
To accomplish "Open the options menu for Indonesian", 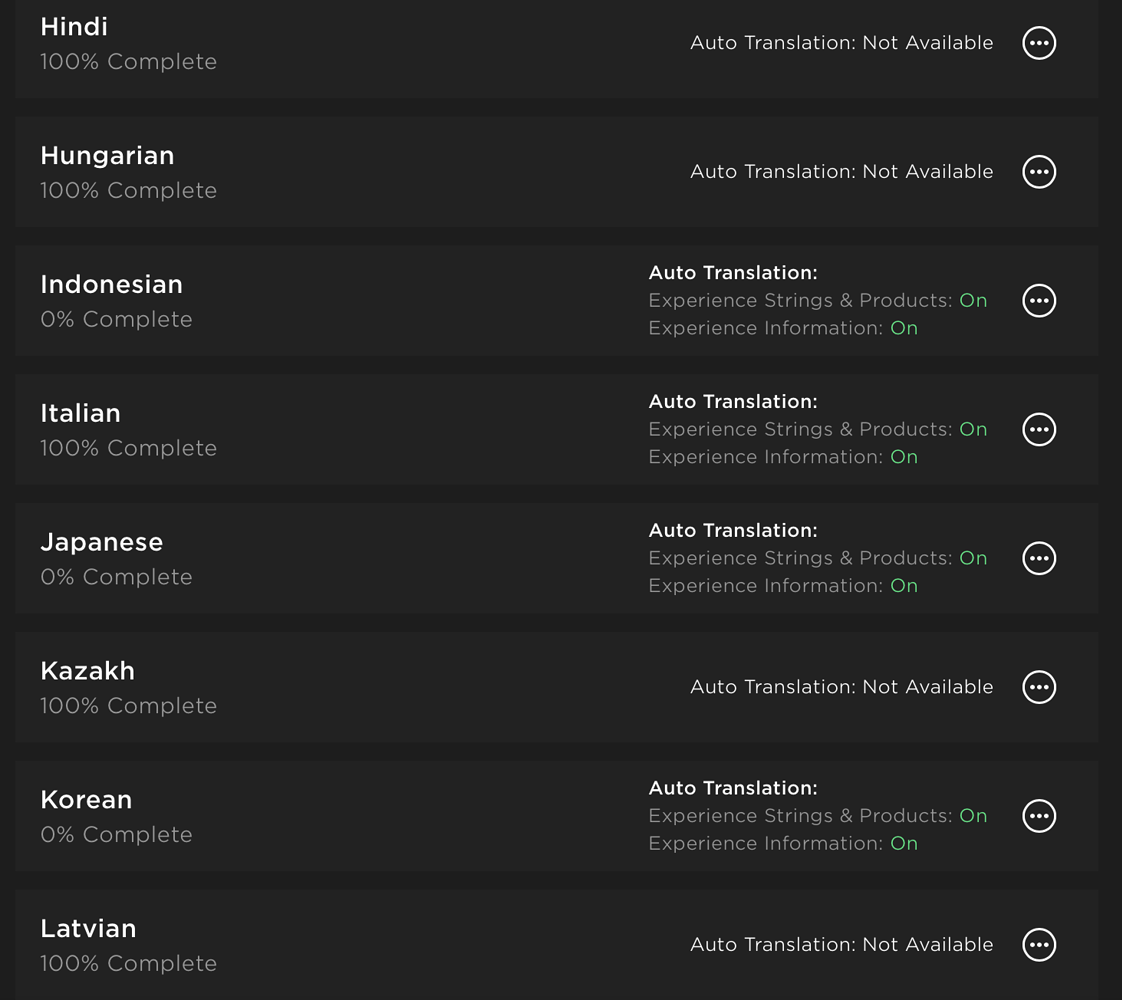I will coord(1039,300).
